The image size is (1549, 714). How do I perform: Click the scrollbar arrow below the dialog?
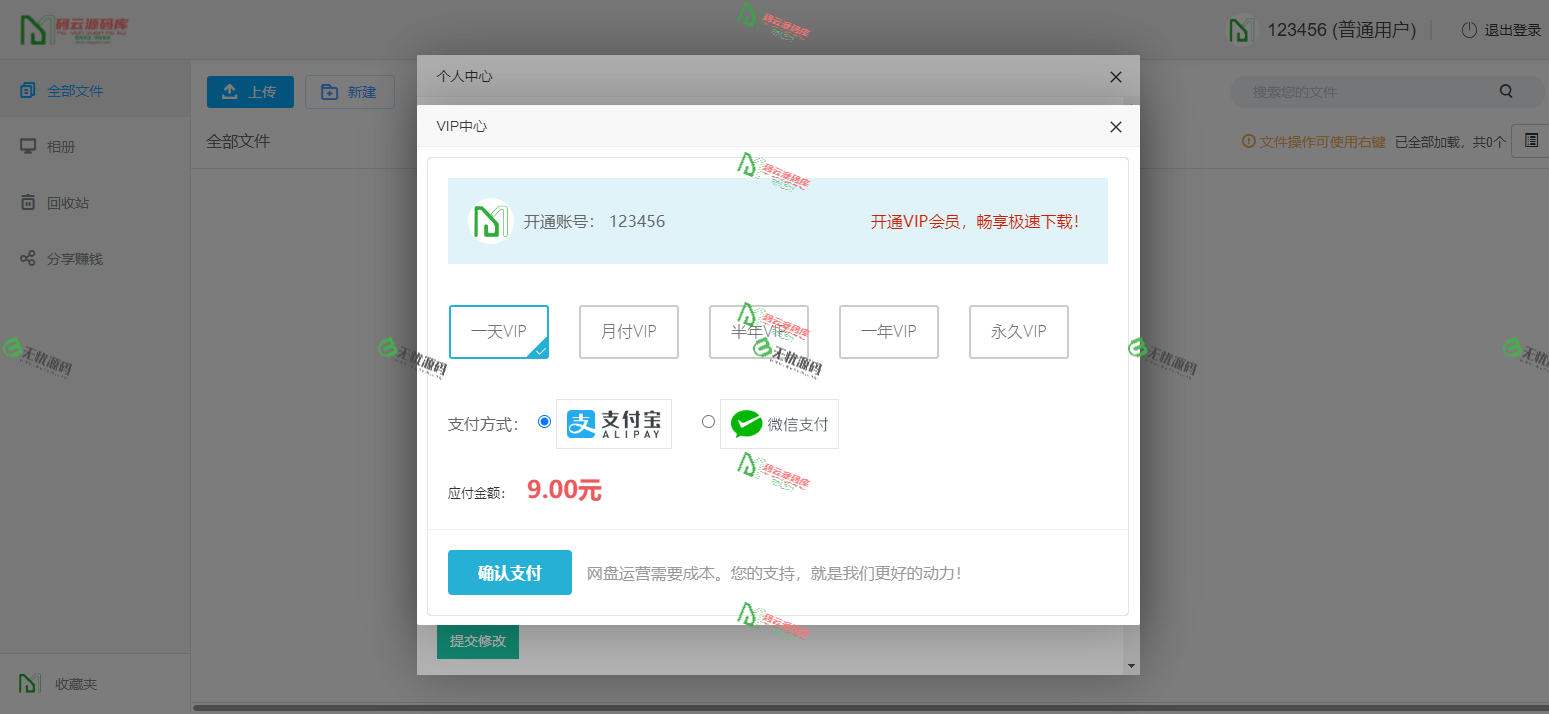coord(1131,665)
